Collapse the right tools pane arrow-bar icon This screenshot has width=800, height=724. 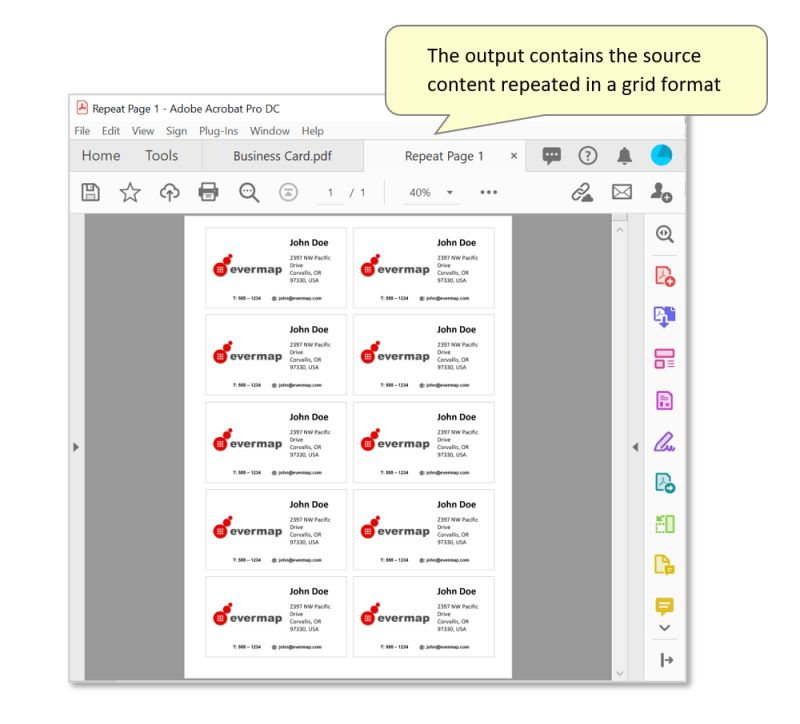point(666,660)
